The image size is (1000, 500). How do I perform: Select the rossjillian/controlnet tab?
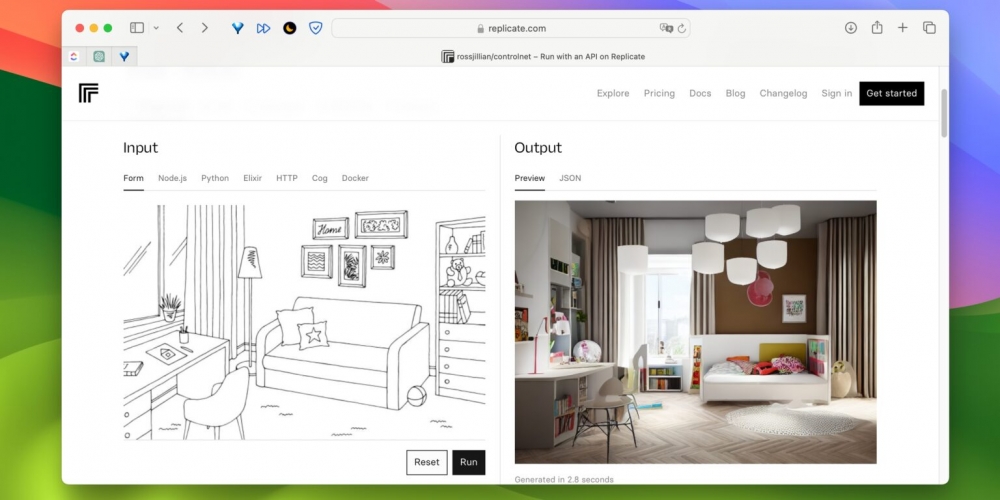point(543,57)
